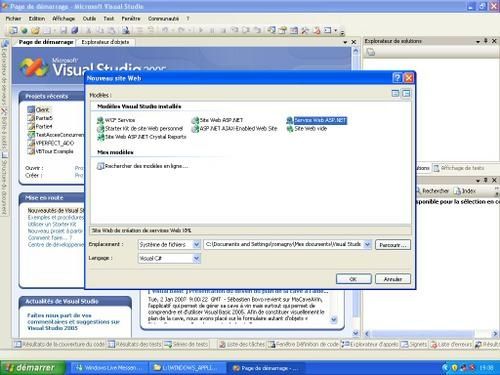Click the New Project toolbar icon
The width and height of the screenshot is (500, 375).
(x=13, y=30)
